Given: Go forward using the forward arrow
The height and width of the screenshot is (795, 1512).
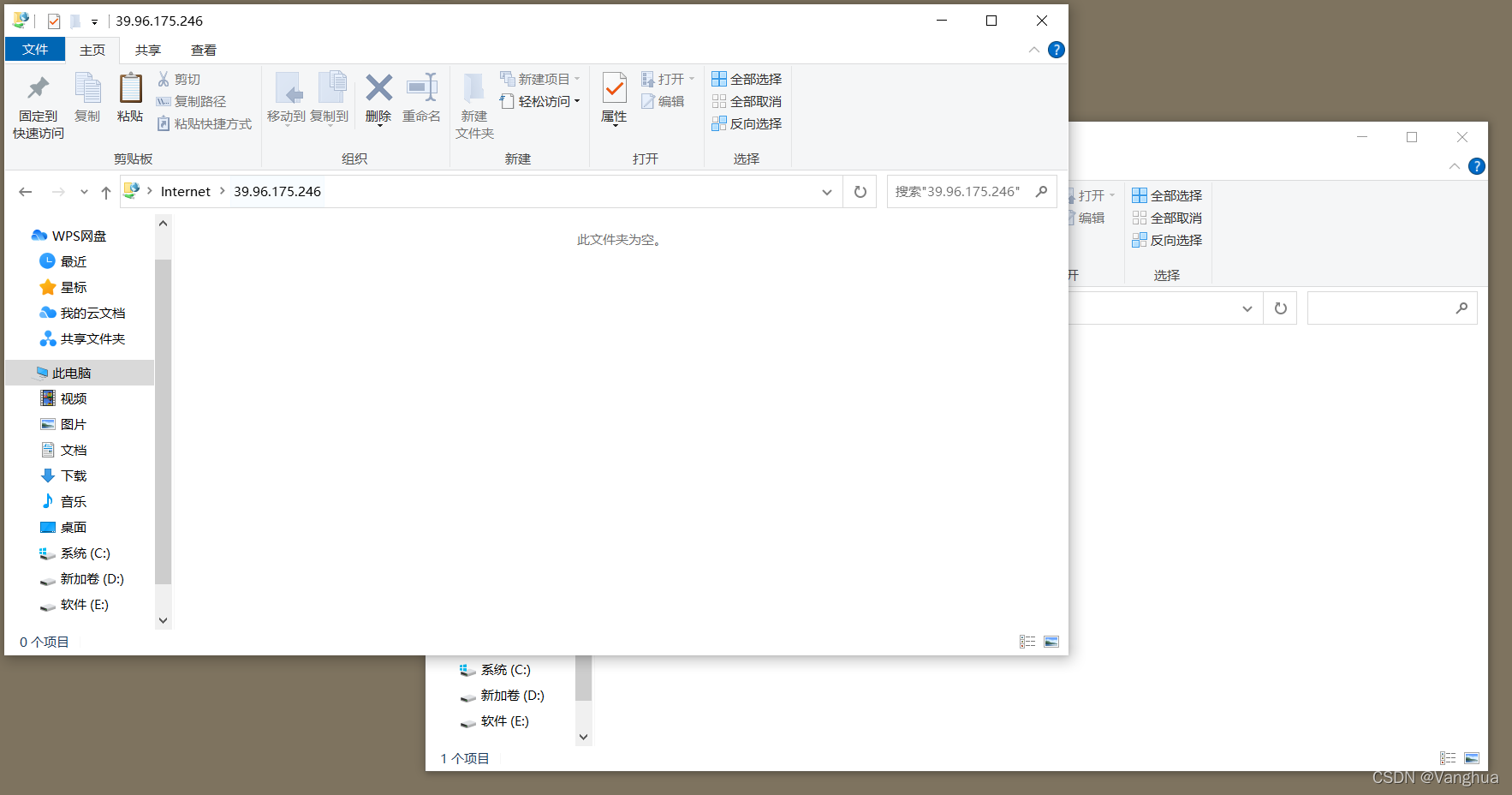Looking at the screenshot, I should point(58,192).
